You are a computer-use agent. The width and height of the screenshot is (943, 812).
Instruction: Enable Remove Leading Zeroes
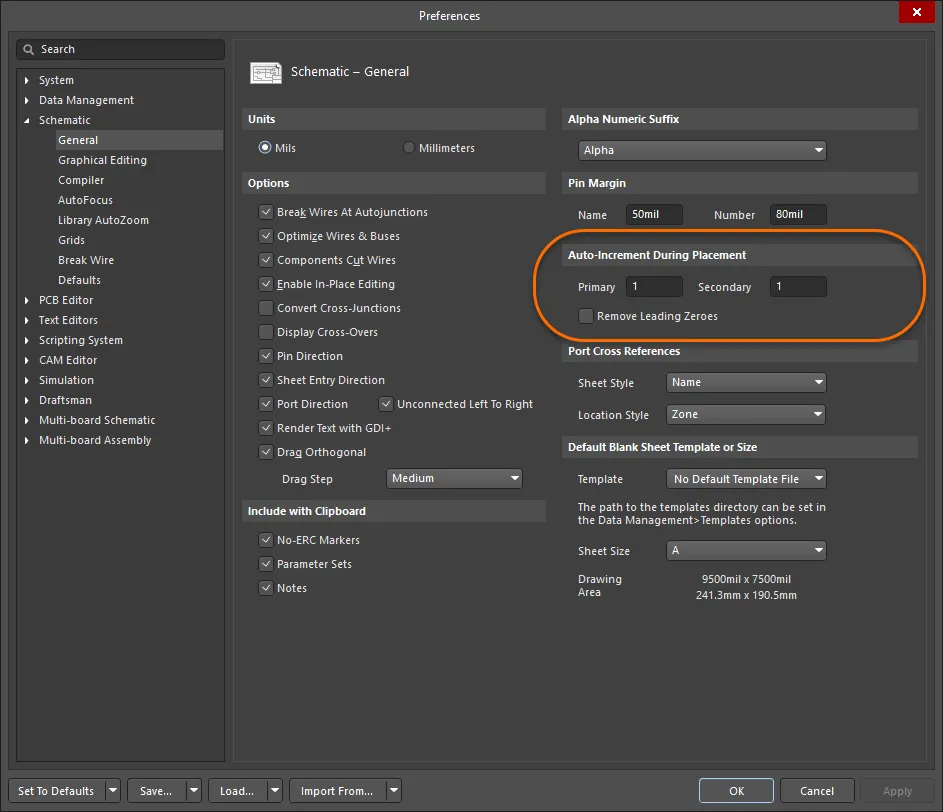[585, 316]
